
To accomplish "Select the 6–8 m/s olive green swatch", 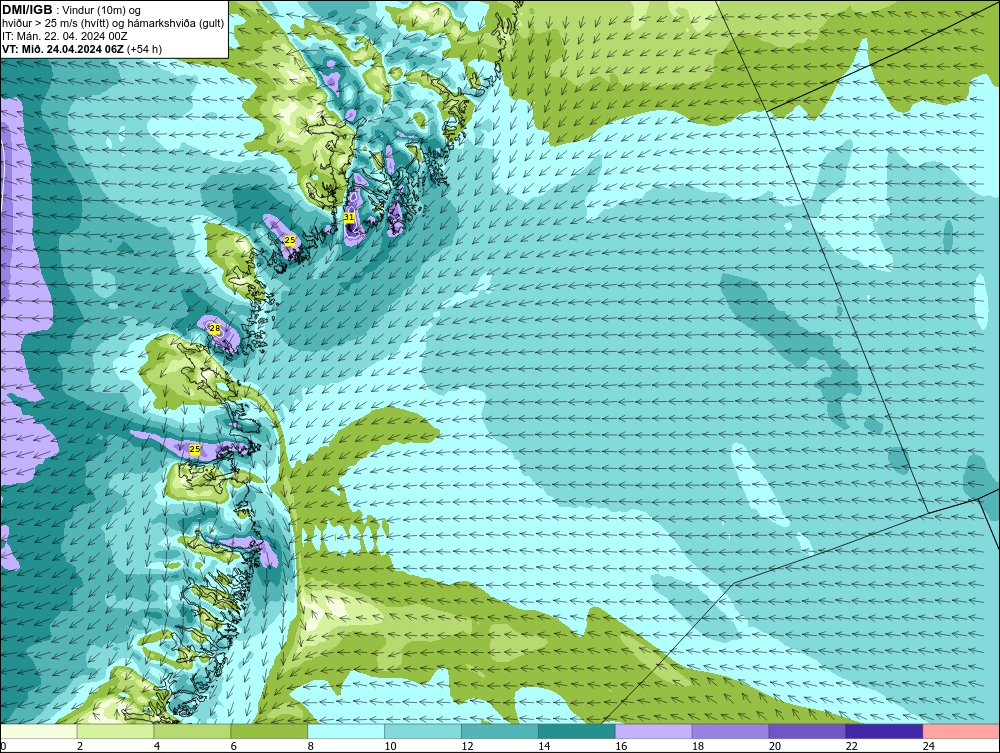I will point(269,731).
